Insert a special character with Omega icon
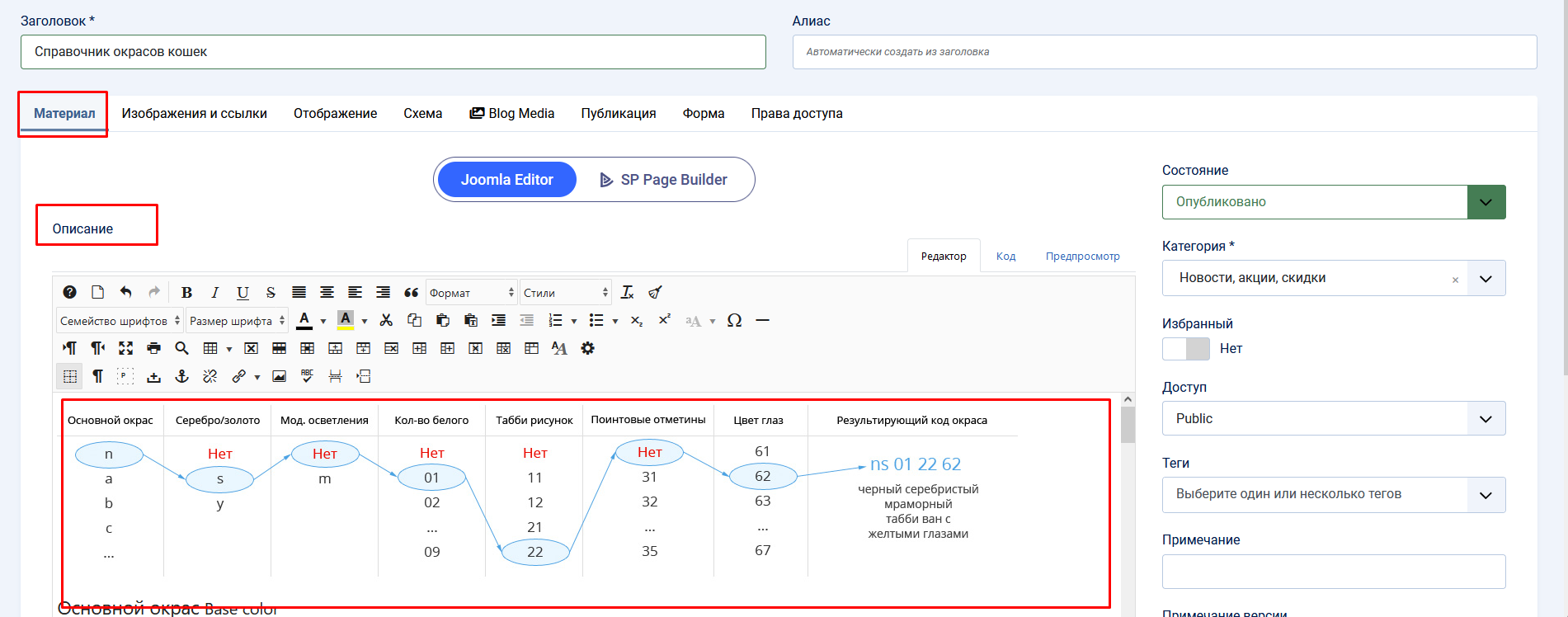 (x=734, y=320)
